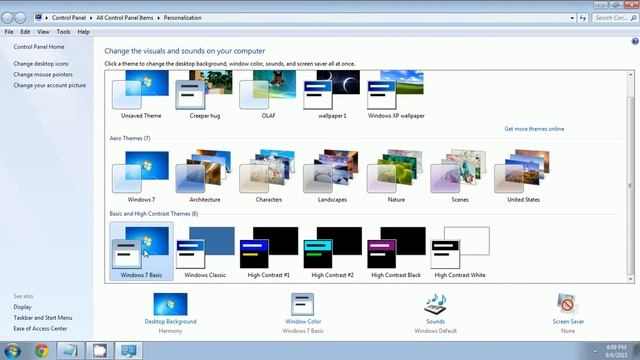The width and height of the screenshot is (640, 360).
Task: Apply the High Contrast Black theme
Action: (x=396, y=251)
